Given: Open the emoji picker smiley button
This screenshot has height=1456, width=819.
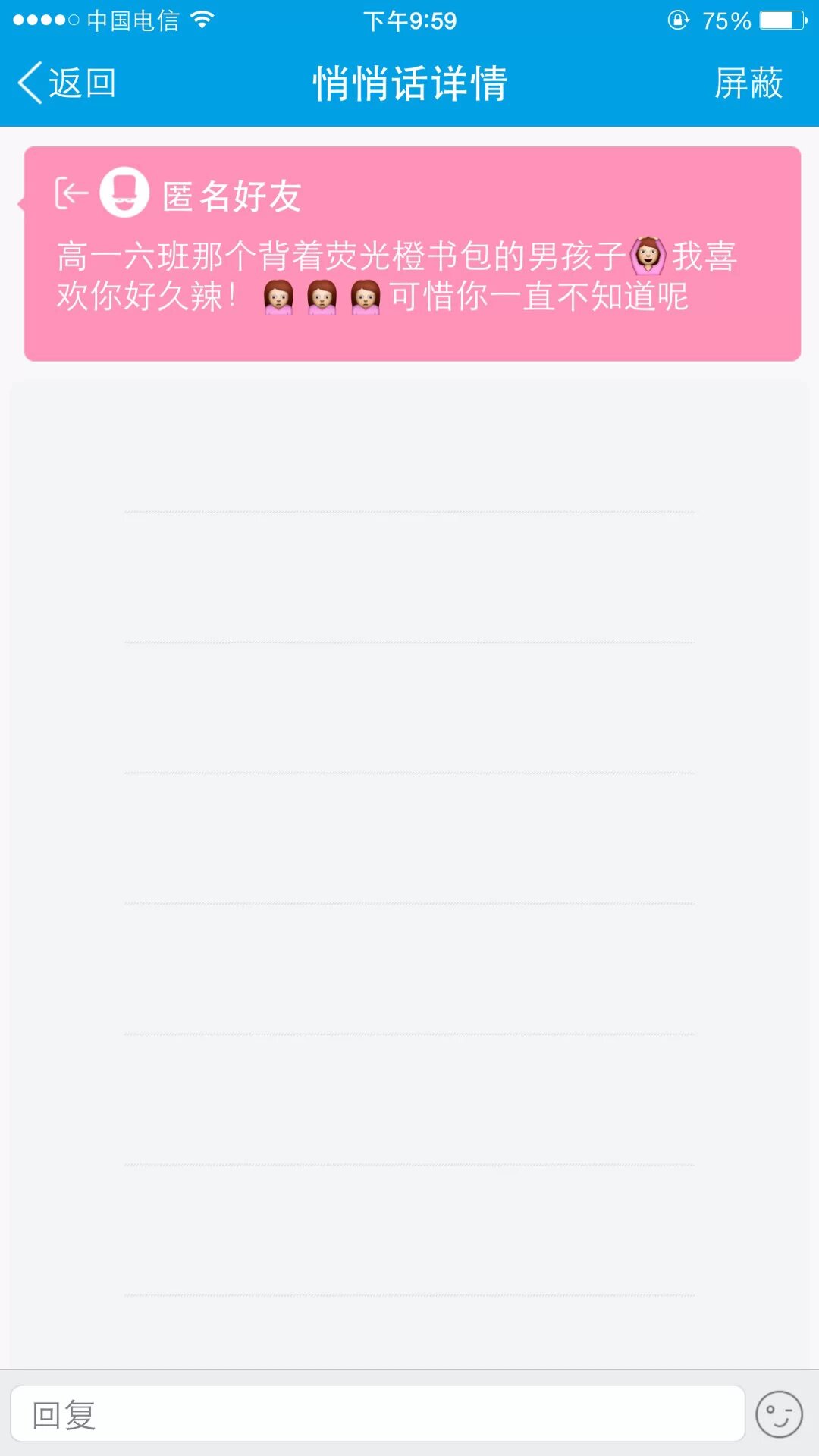Looking at the screenshot, I should pyautogui.click(x=779, y=1414).
